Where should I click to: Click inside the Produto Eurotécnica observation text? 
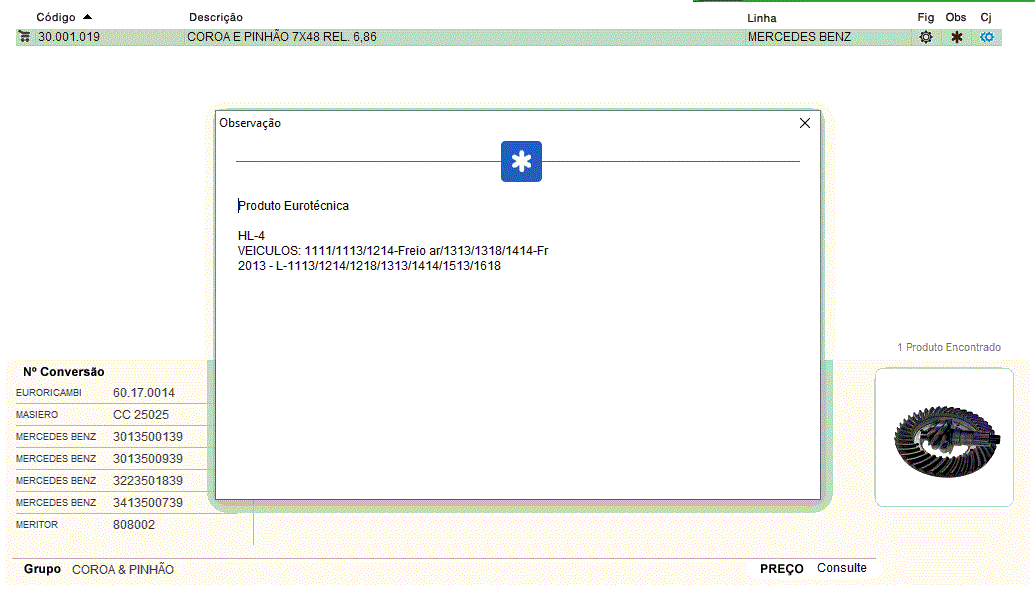point(294,206)
